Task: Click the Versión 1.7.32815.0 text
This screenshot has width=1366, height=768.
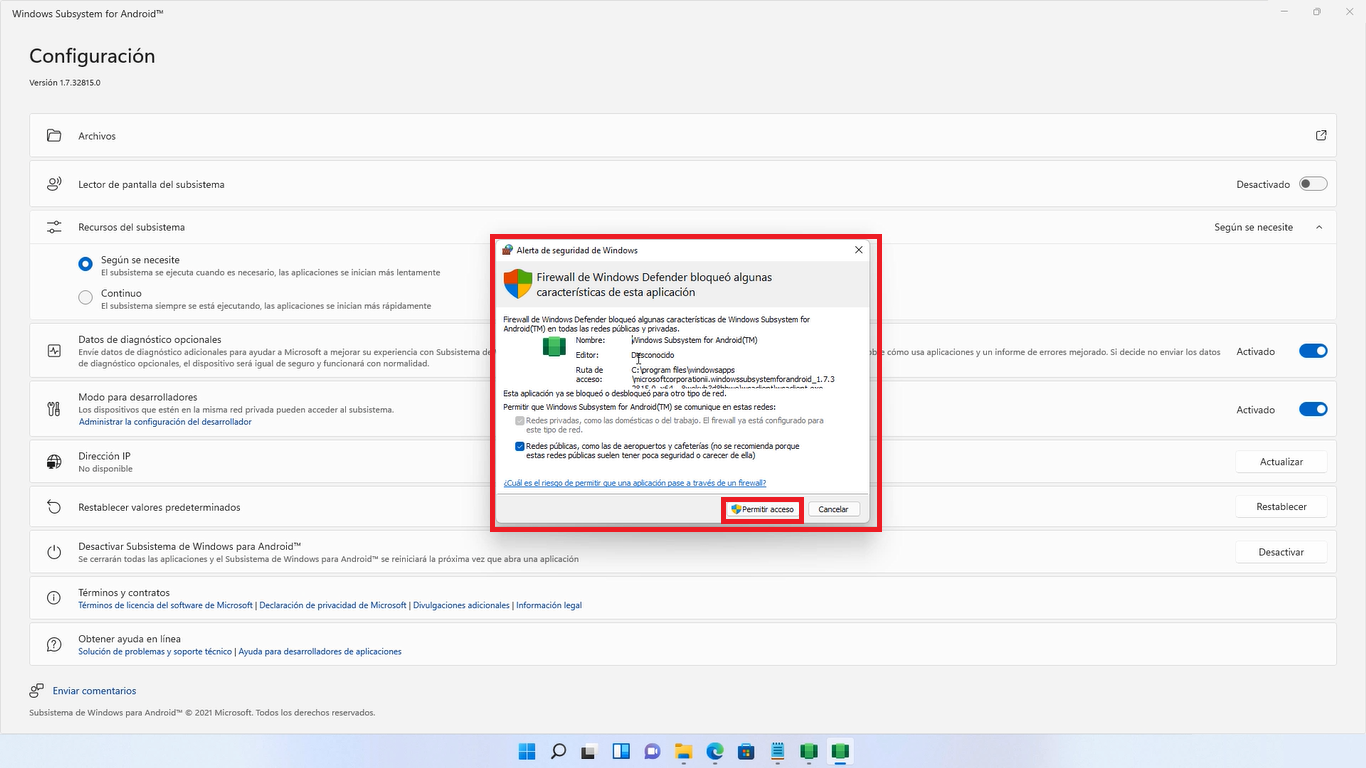Action: [65, 83]
